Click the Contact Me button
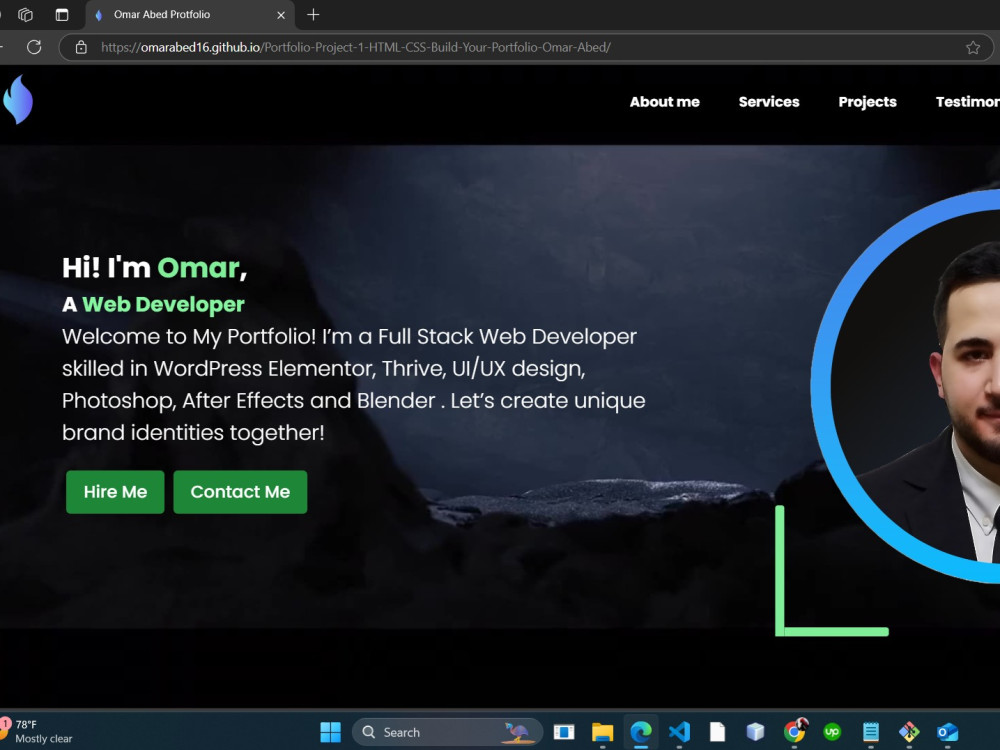1000x750 pixels. (240, 492)
